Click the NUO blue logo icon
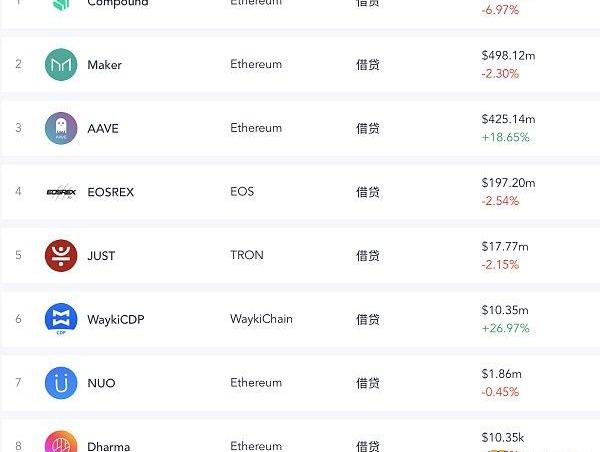This screenshot has width=600, height=452. (61, 383)
